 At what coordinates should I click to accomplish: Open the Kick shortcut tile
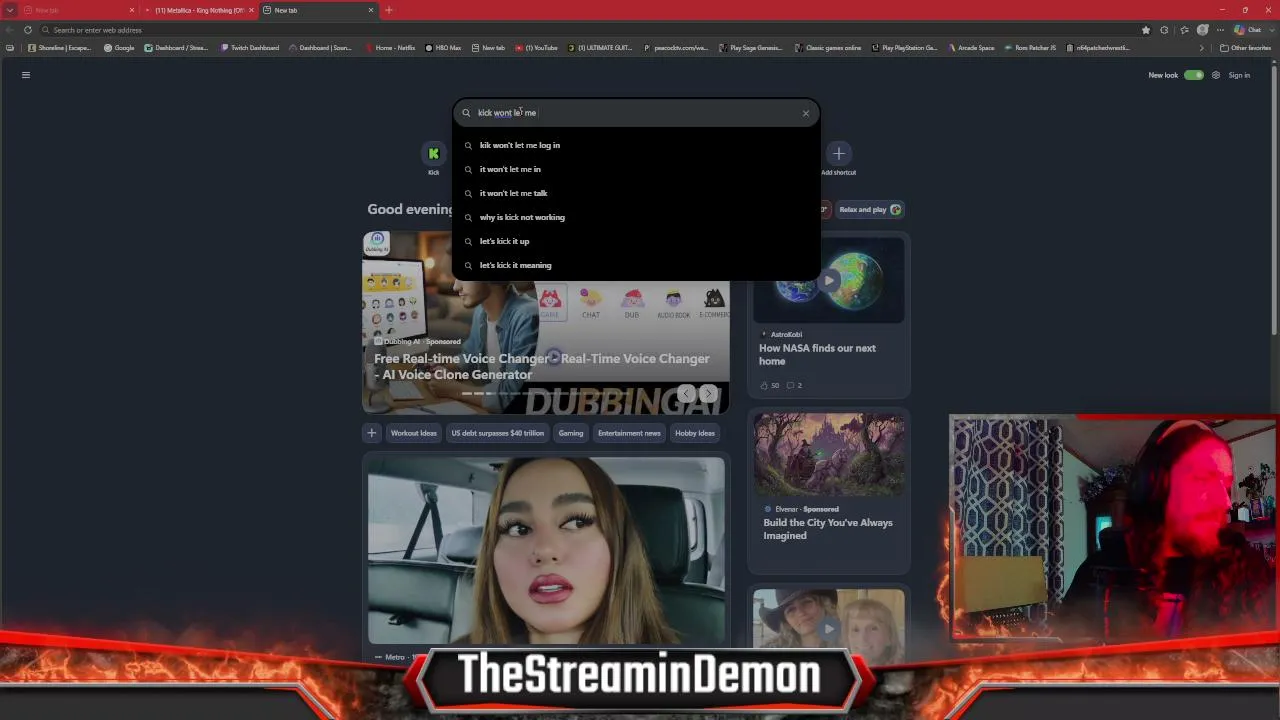pos(434,158)
